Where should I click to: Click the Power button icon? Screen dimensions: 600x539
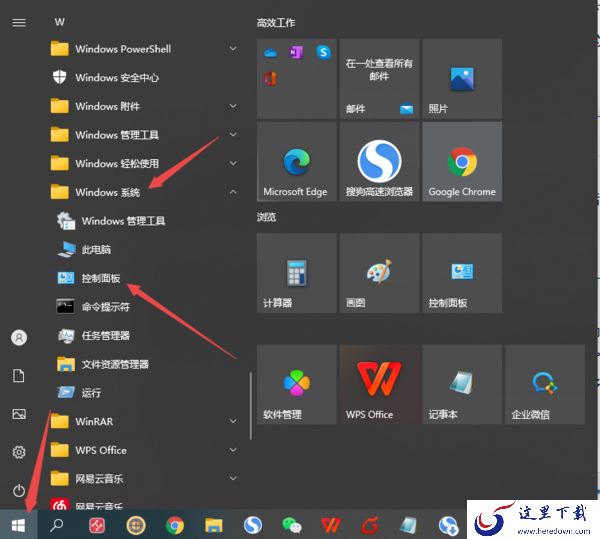(19, 490)
